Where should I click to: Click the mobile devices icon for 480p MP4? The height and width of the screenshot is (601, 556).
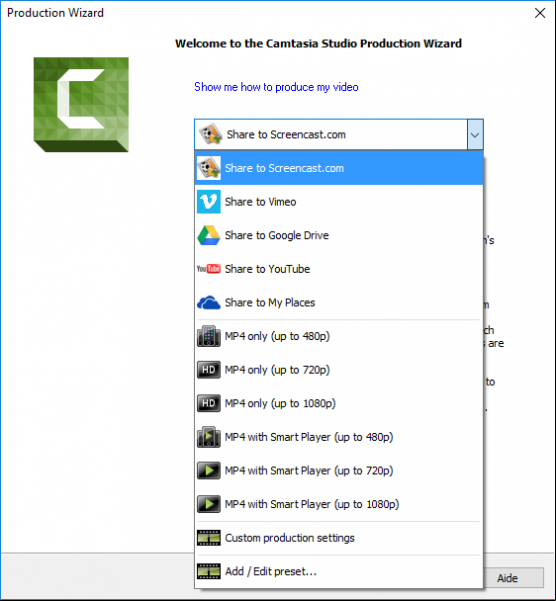[208, 336]
